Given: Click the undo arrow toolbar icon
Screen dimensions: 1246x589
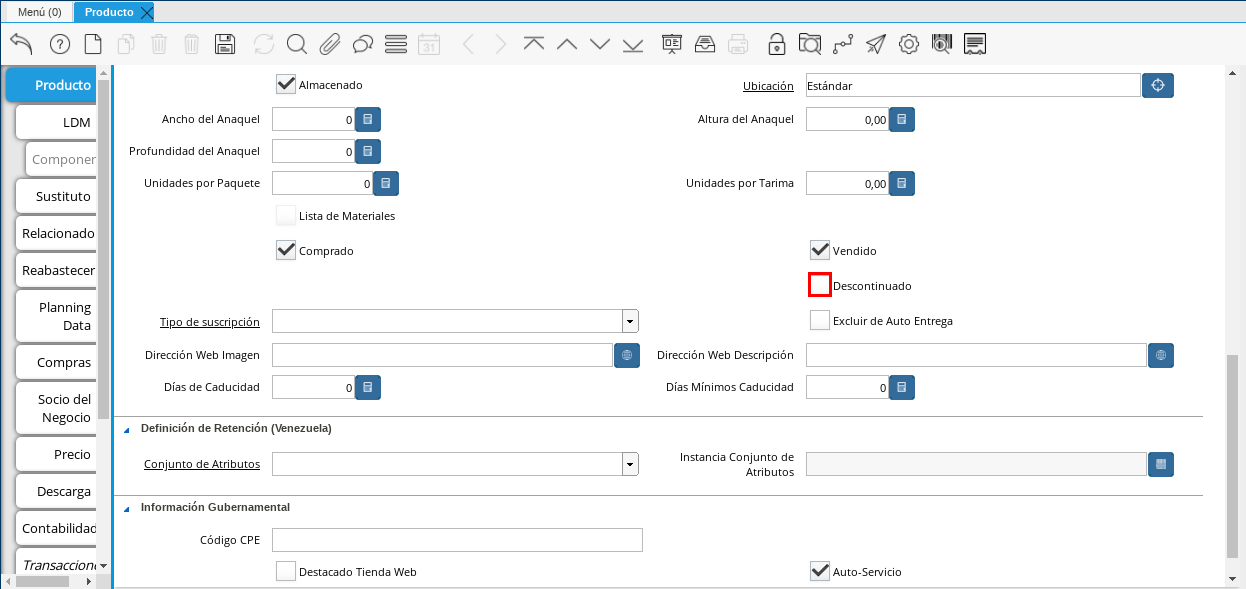Looking at the screenshot, I should [21, 44].
